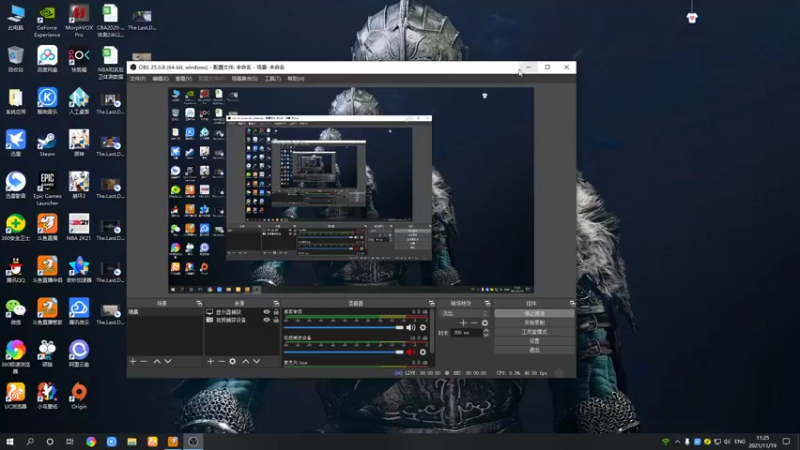Screen dimensions: 800x450
Task: Open the 编辑(E) menu
Action: (x=160, y=79)
